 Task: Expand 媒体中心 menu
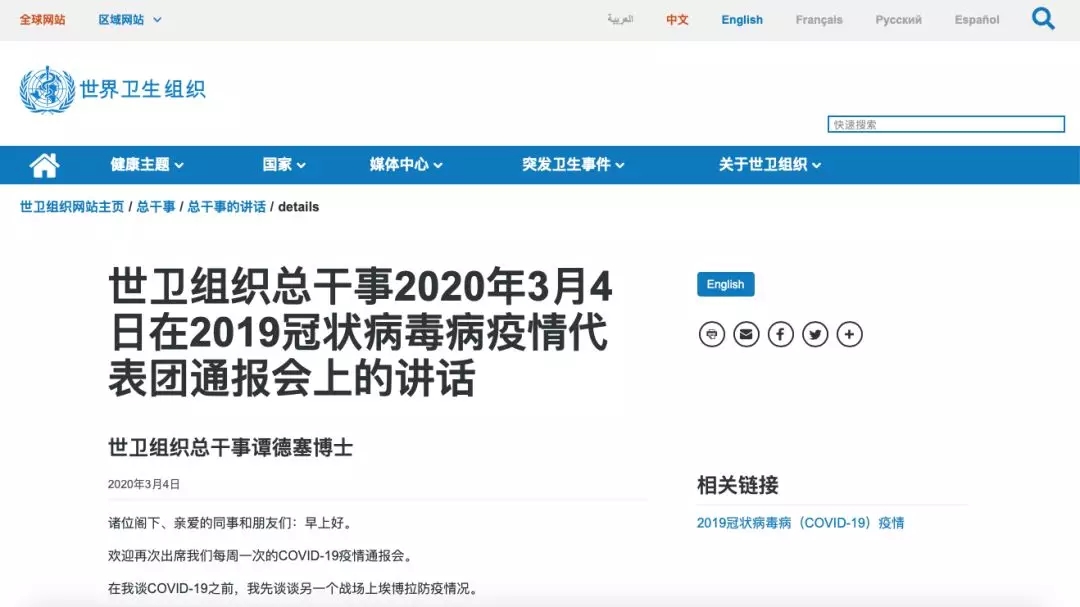point(406,165)
